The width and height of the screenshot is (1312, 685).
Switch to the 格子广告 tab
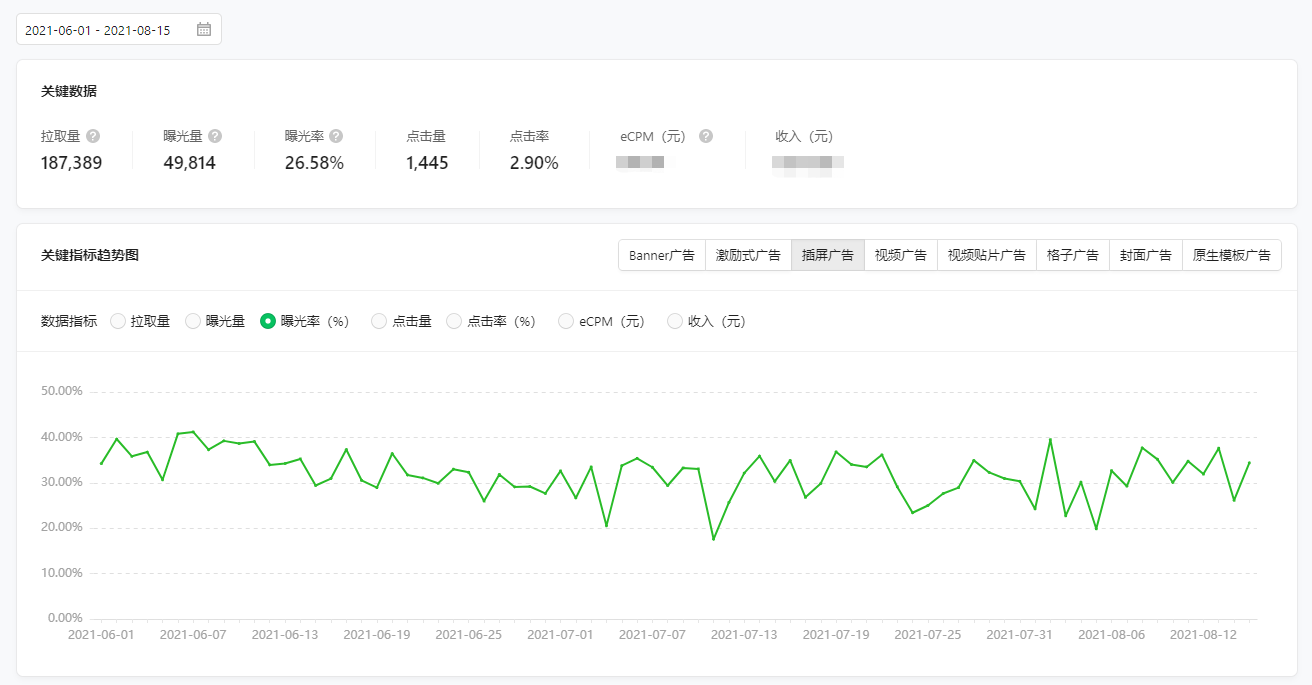1073,255
